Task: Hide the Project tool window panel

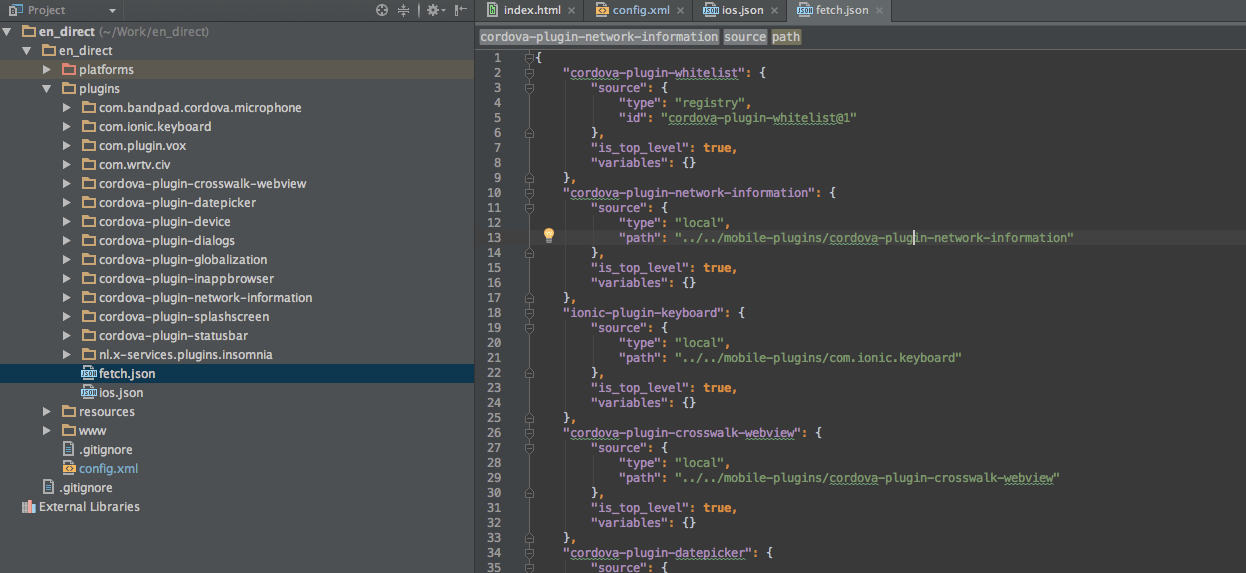Action: (x=460, y=10)
